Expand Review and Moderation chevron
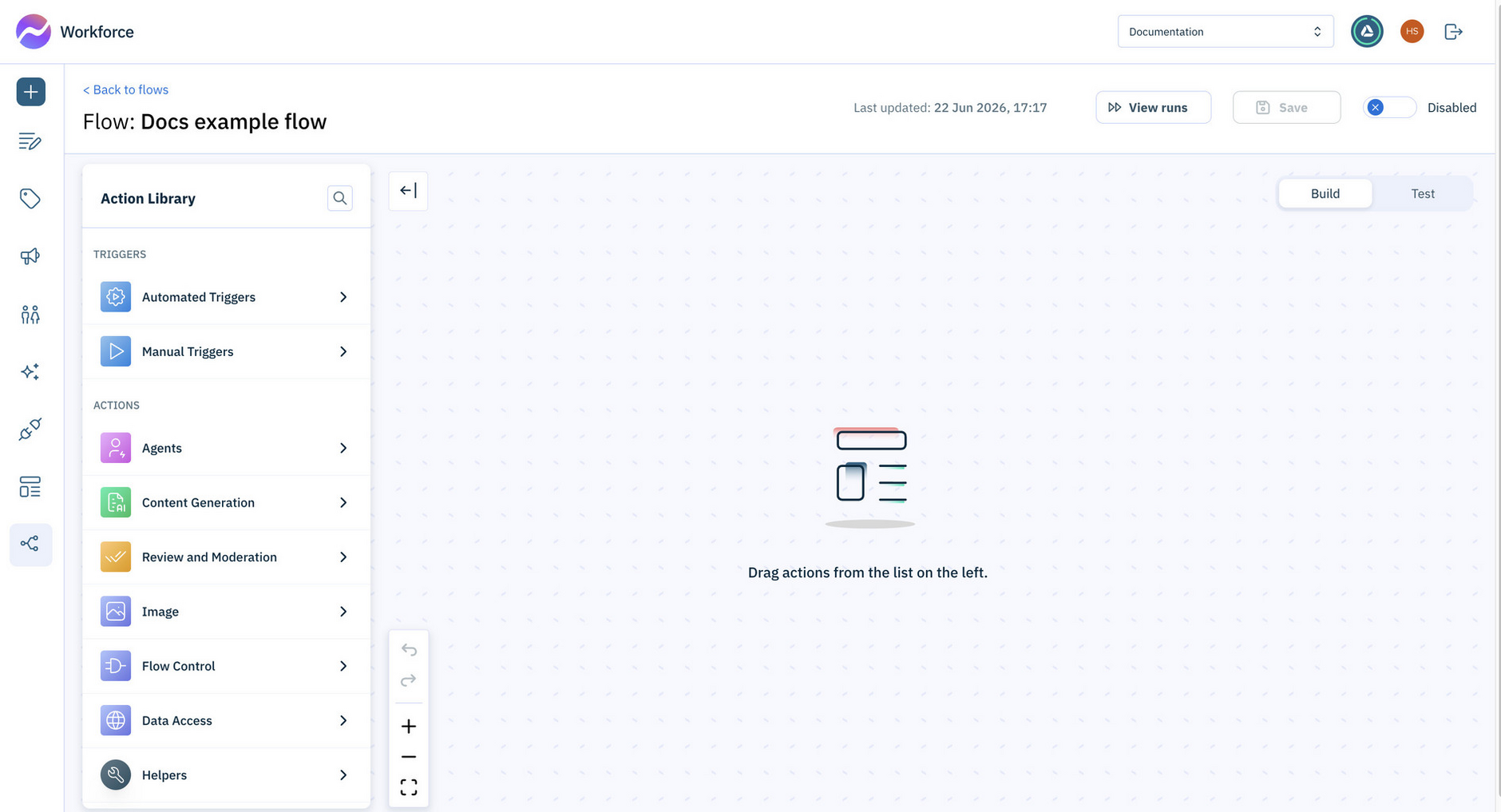 (x=343, y=557)
